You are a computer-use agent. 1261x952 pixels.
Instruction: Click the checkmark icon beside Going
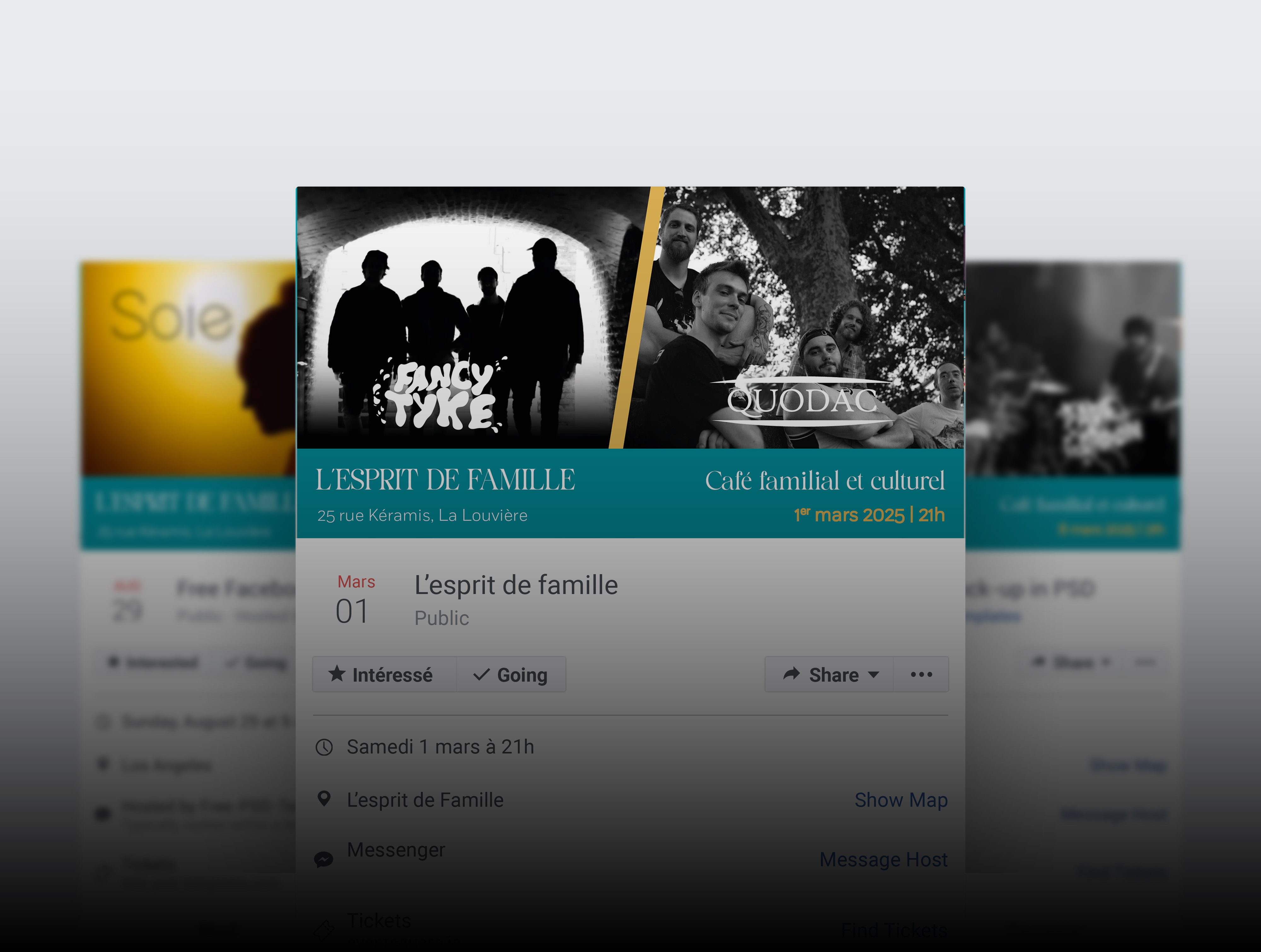click(482, 675)
